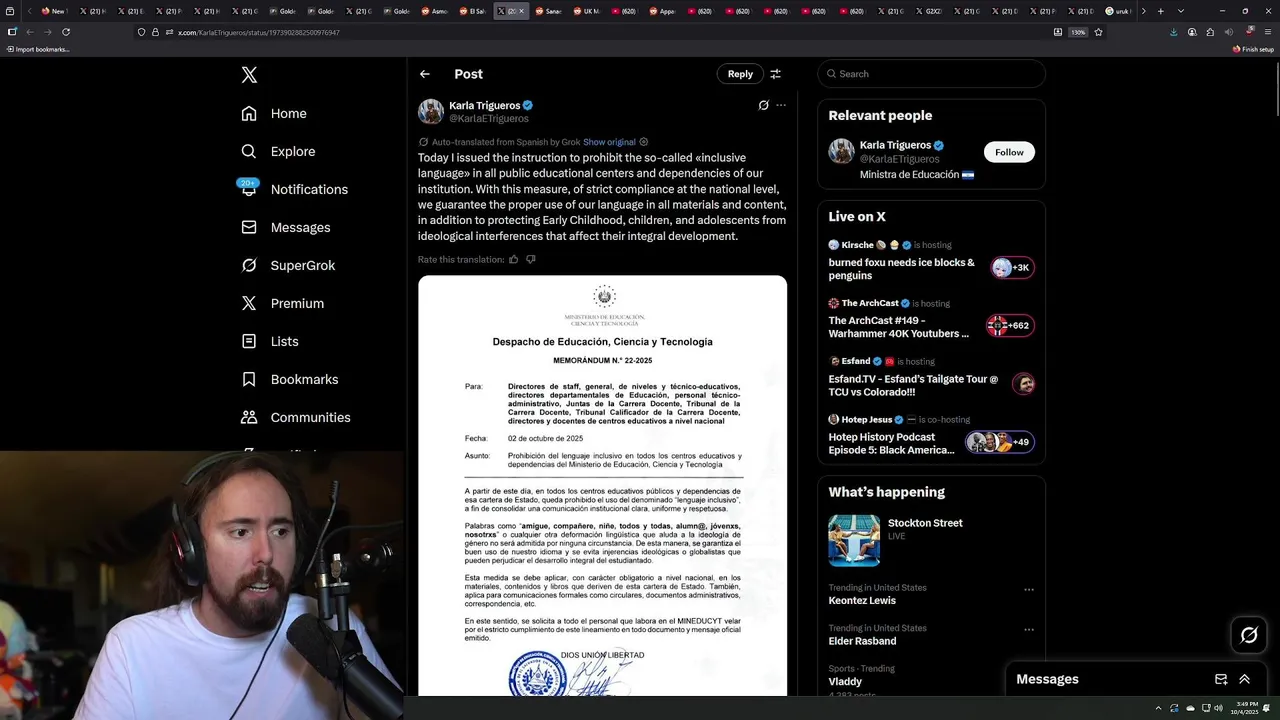The image size is (1280, 720).
Task: Open SuperGrok in sidebar
Action: (288, 266)
